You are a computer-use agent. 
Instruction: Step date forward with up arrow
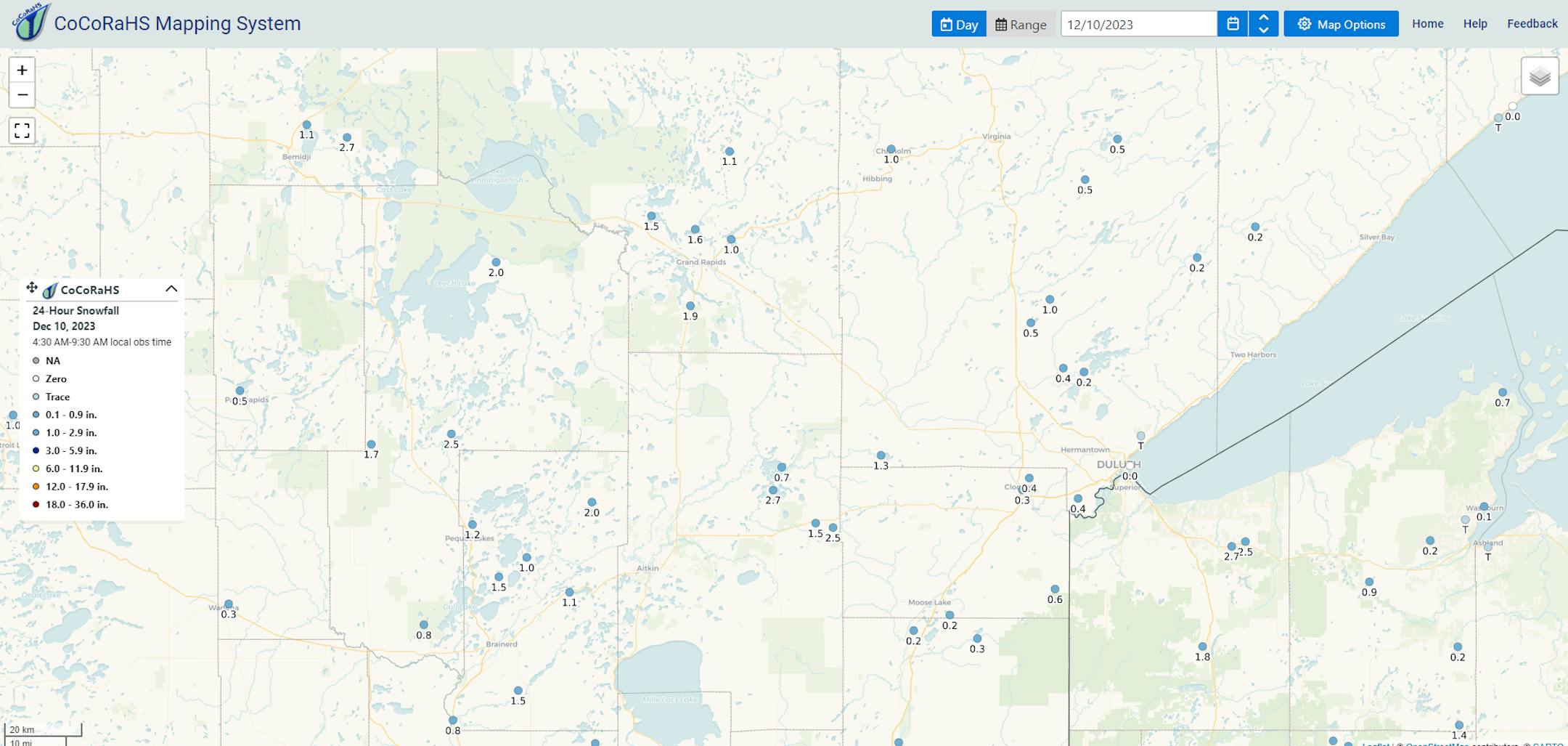(x=1264, y=17)
